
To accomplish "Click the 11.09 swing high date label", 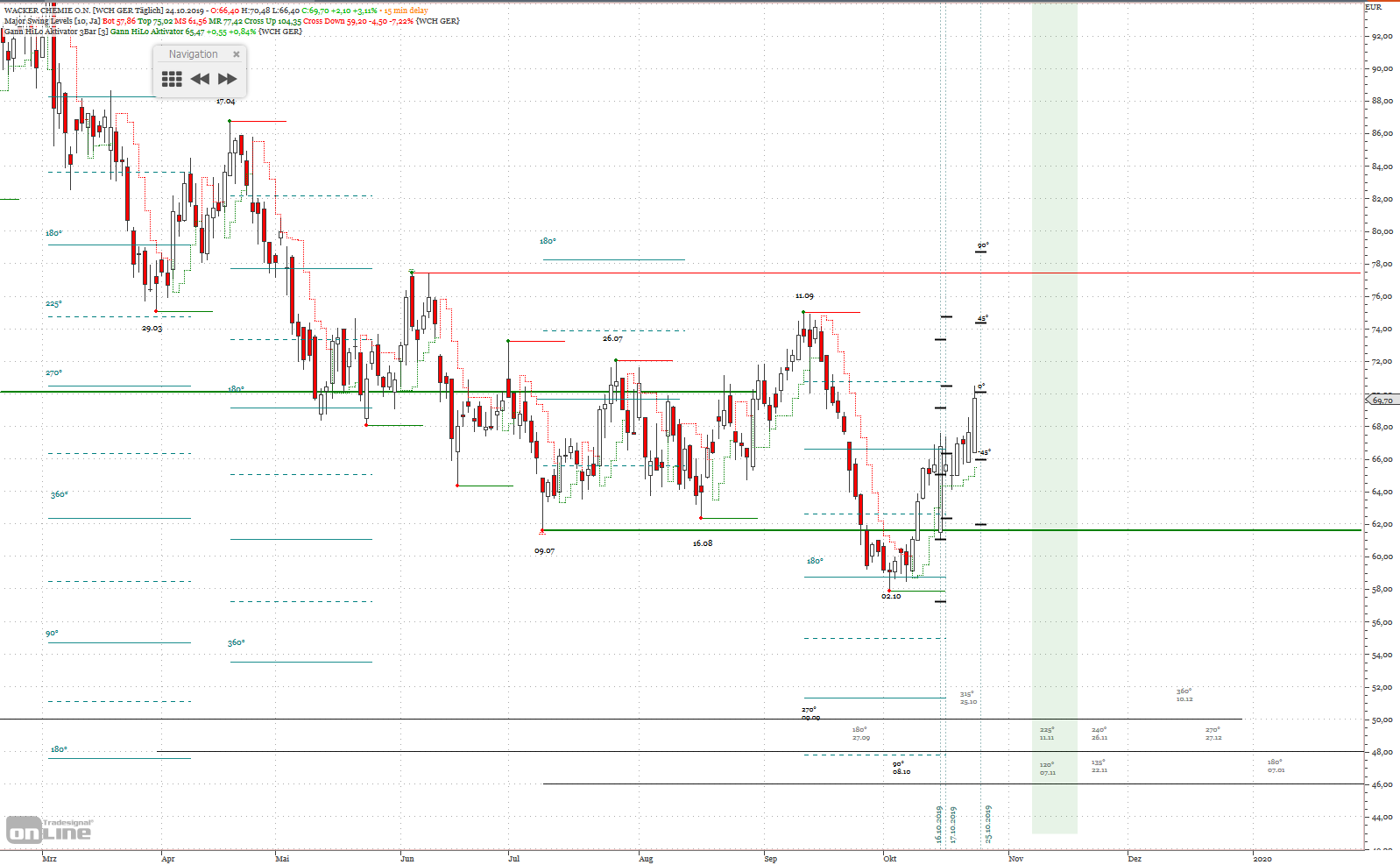I will click(804, 296).
